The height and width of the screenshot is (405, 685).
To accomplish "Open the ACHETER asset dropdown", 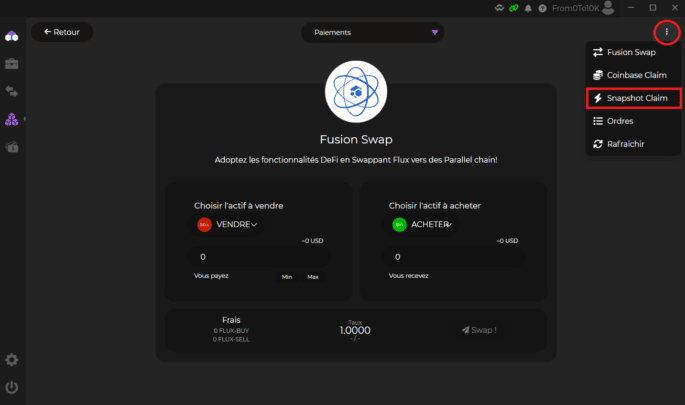I will (x=422, y=225).
